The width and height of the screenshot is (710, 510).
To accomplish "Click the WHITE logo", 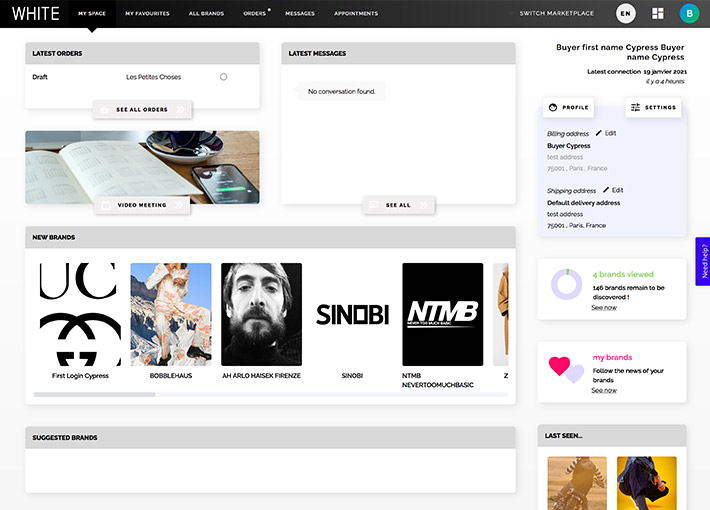I will click(35, 13).
